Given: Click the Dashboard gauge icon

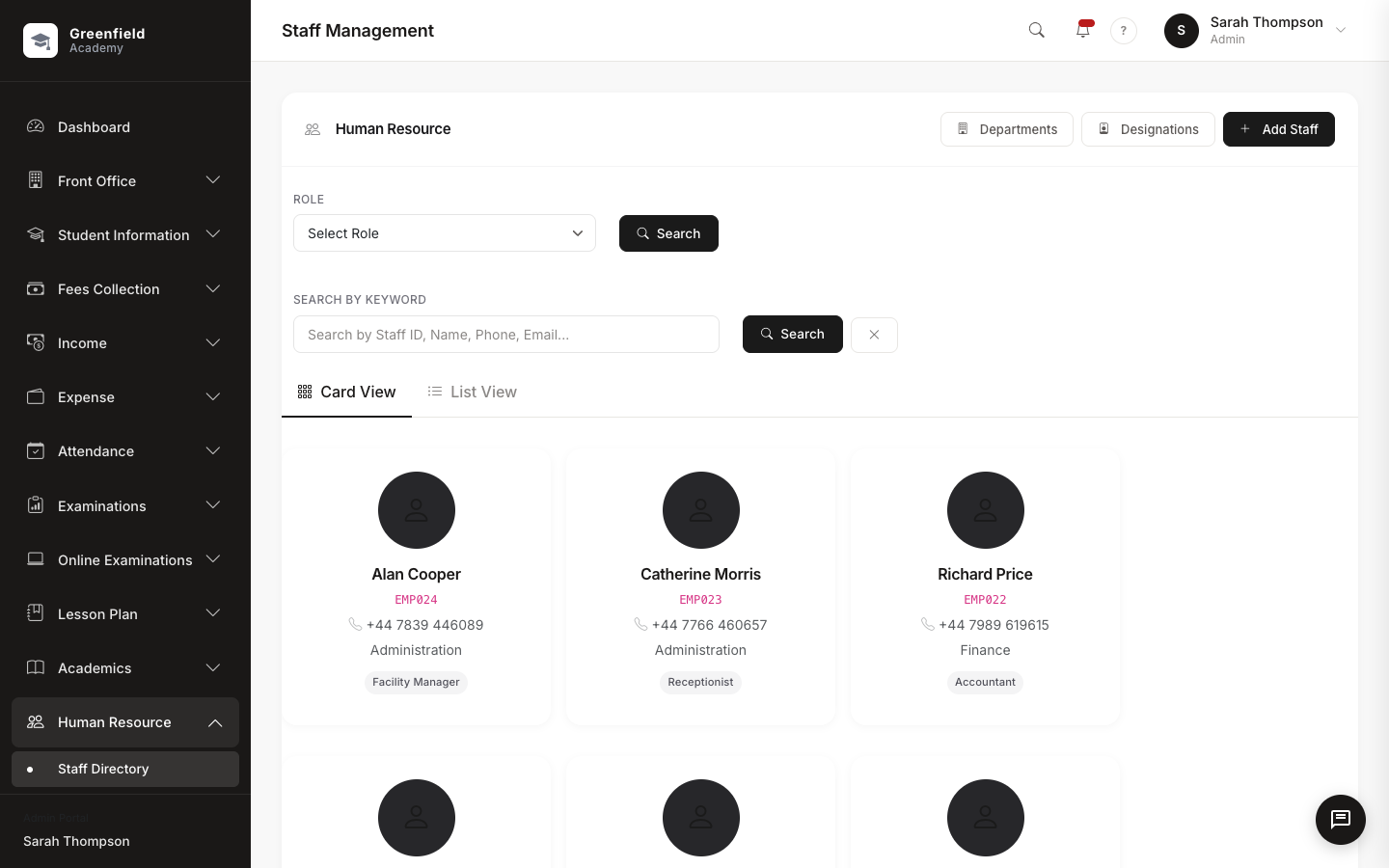Looking at the screenshot, I should [x=36, y=126].
